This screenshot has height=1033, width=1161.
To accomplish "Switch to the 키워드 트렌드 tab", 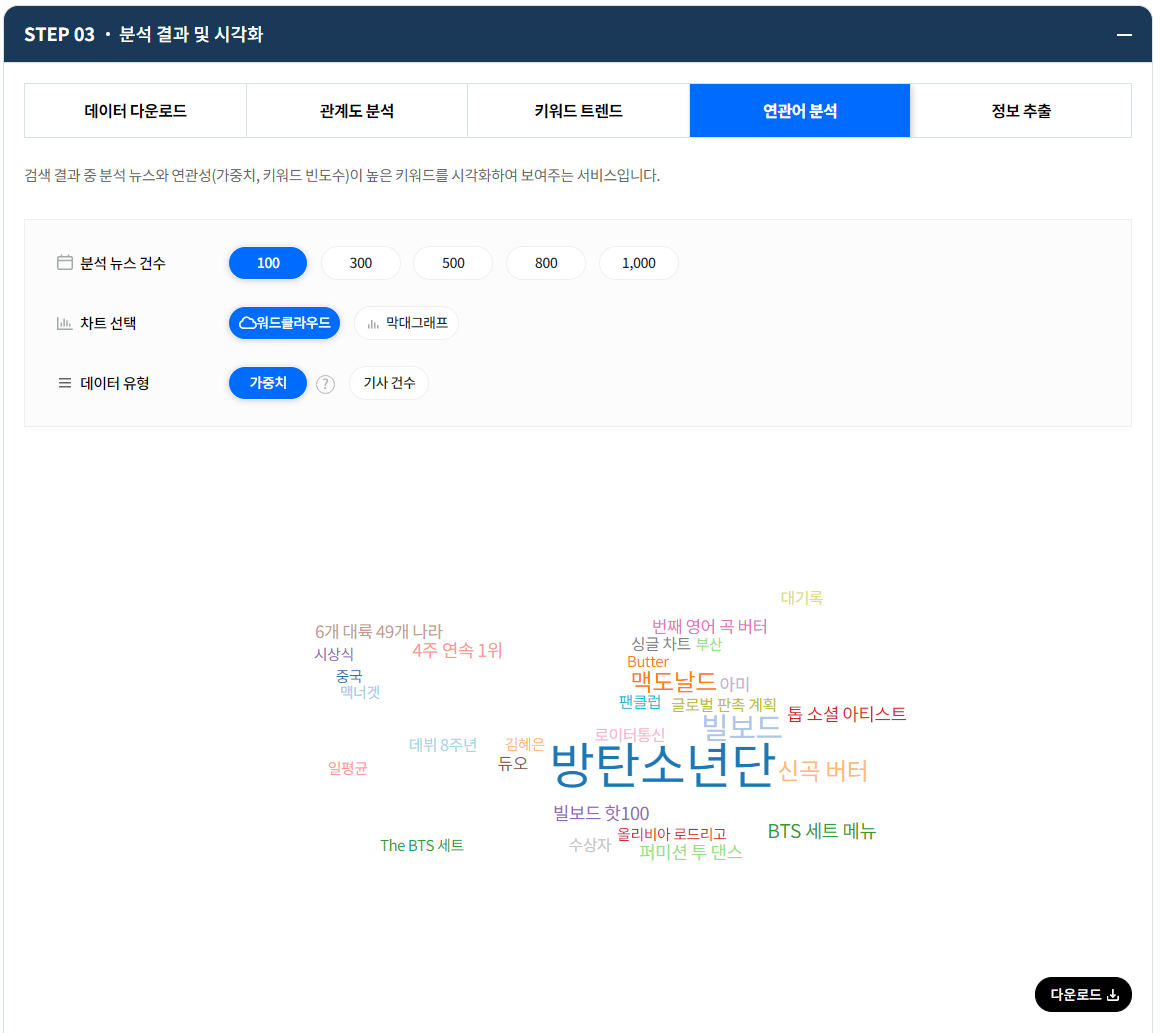I will click(x=578, y=111).
